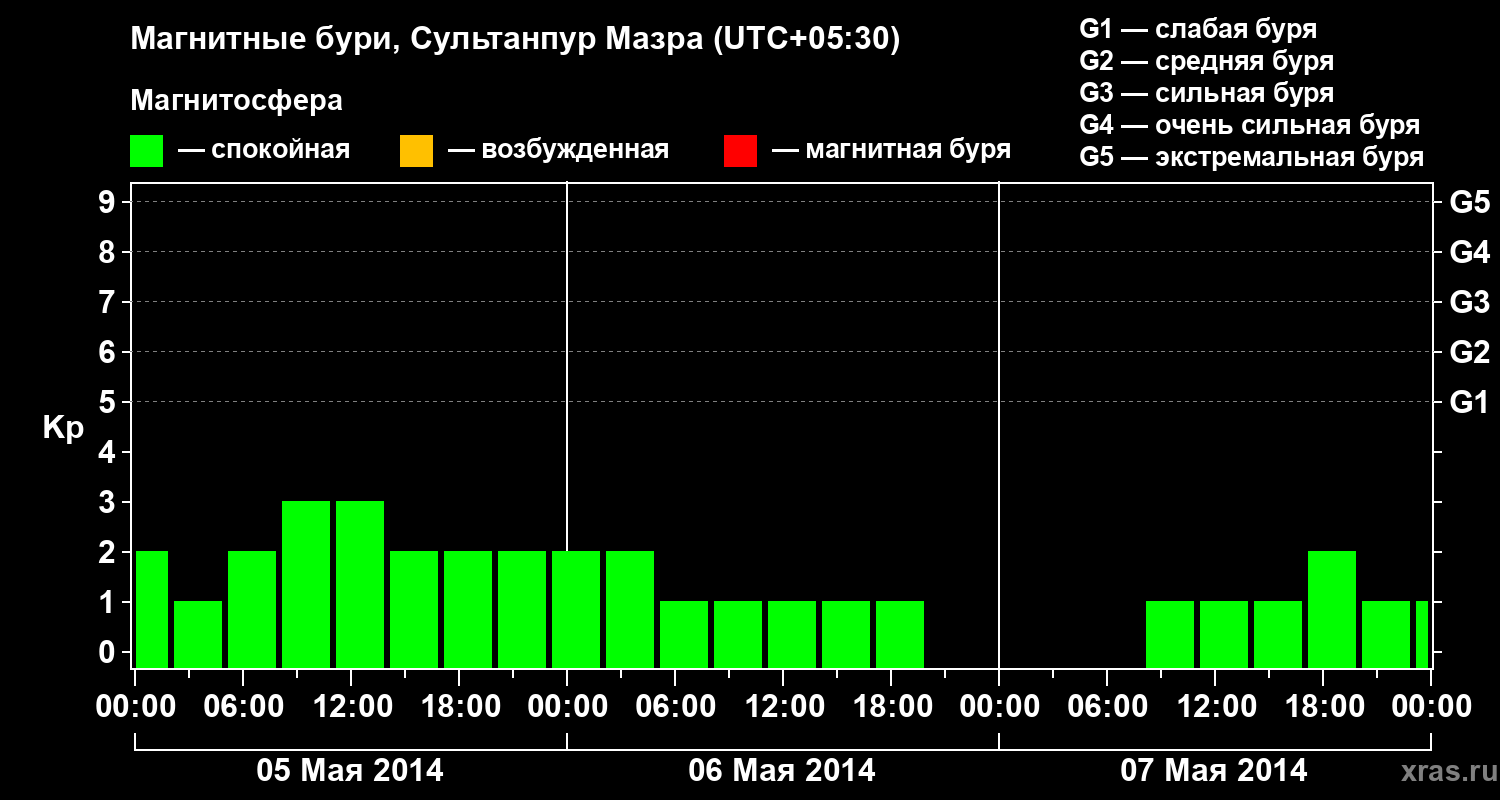Click the only Kp 1 bar on 05 Мая
This screenshot has height=800, width=1500.
coord(198,634)
